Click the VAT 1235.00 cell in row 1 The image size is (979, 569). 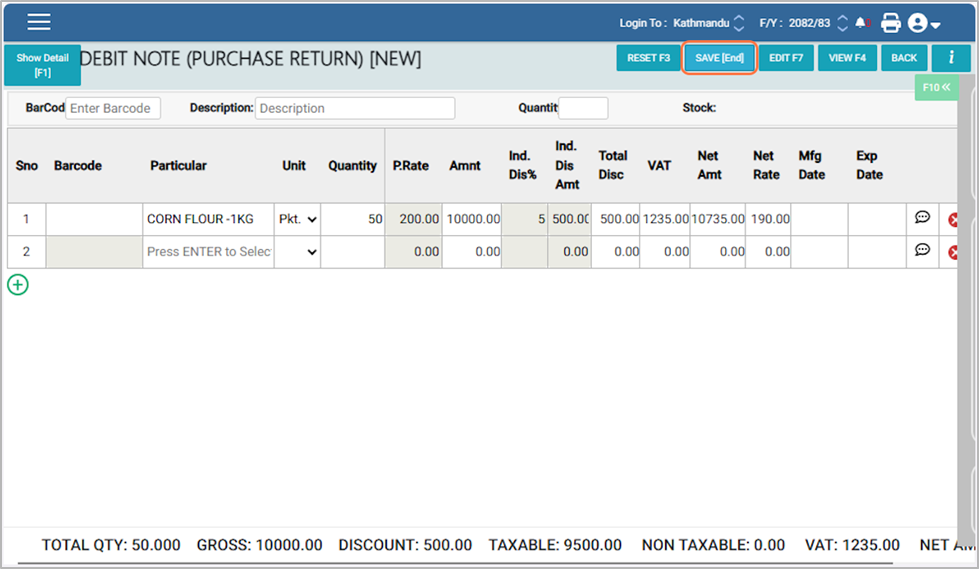tap(665, 219)
